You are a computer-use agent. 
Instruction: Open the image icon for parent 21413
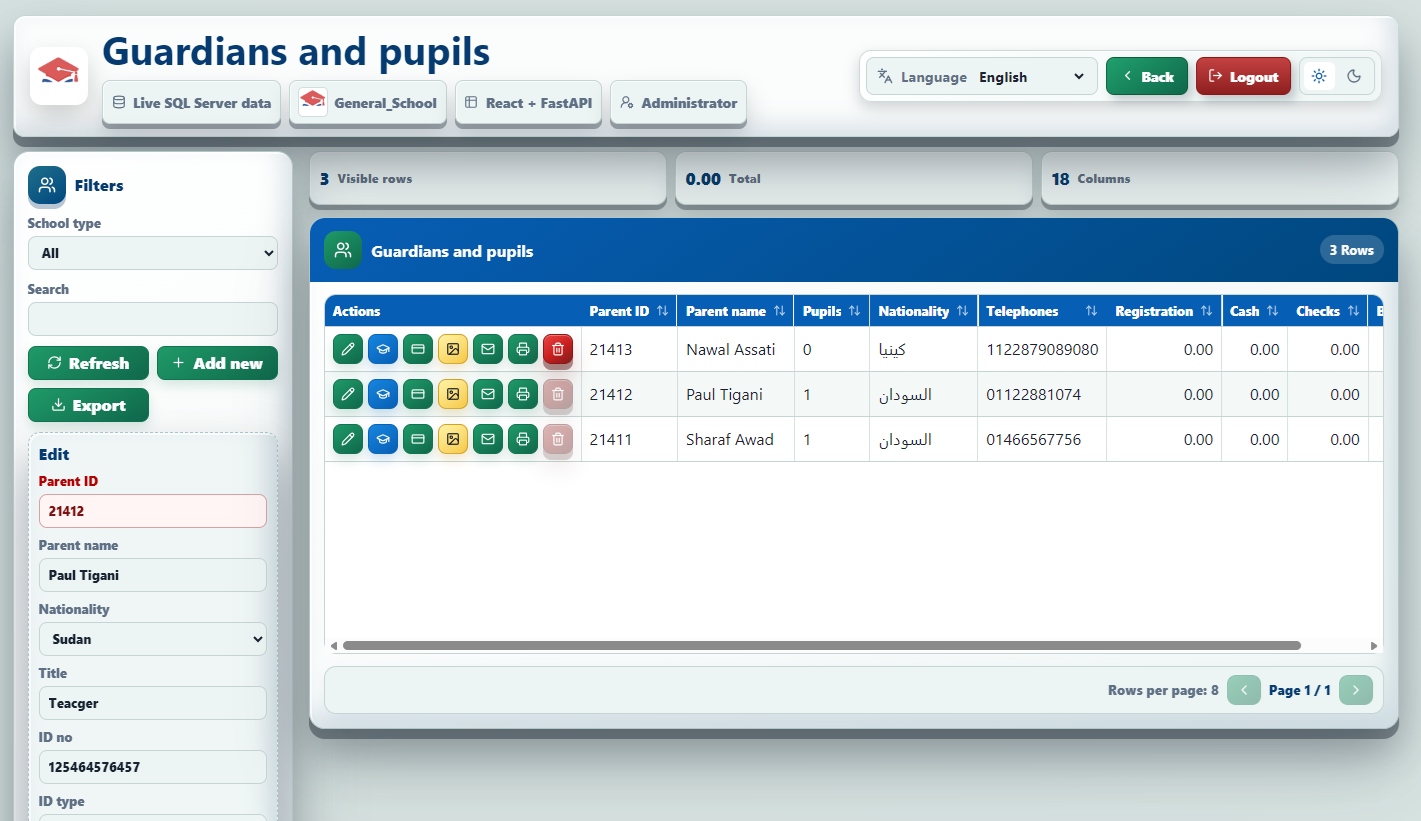453,349
